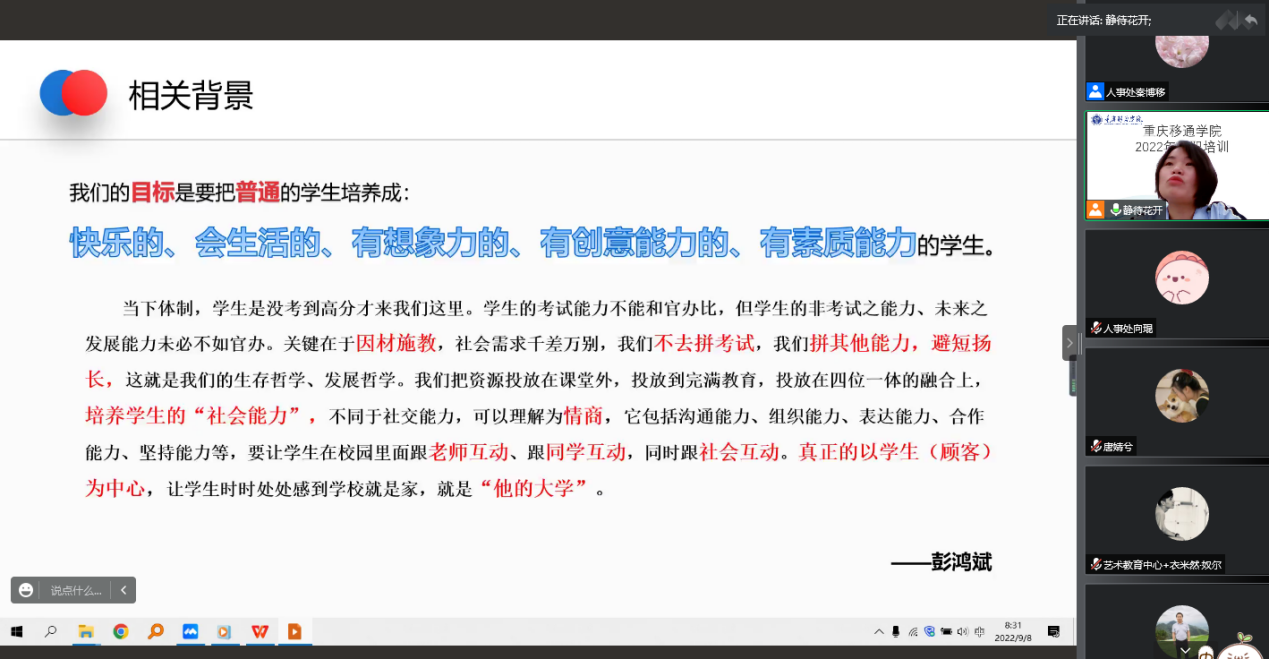Screen dimensions: 1269x659
Task: Open the taskbar search magnifier
Action: click(x=51, y=631)
